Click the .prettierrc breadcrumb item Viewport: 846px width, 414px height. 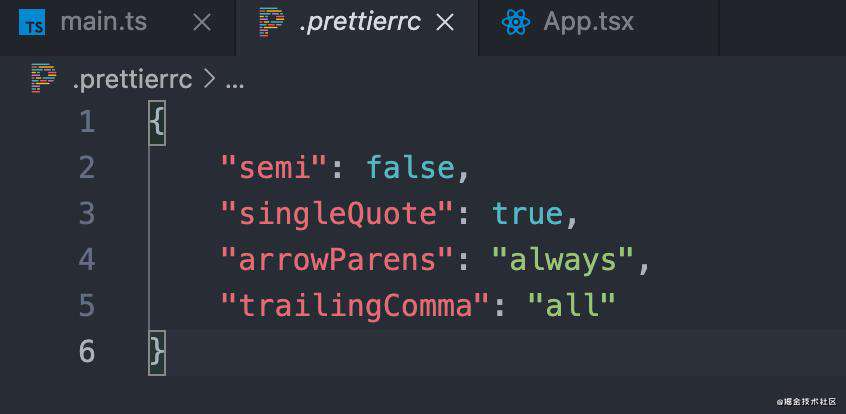click(x=132, y=80)
